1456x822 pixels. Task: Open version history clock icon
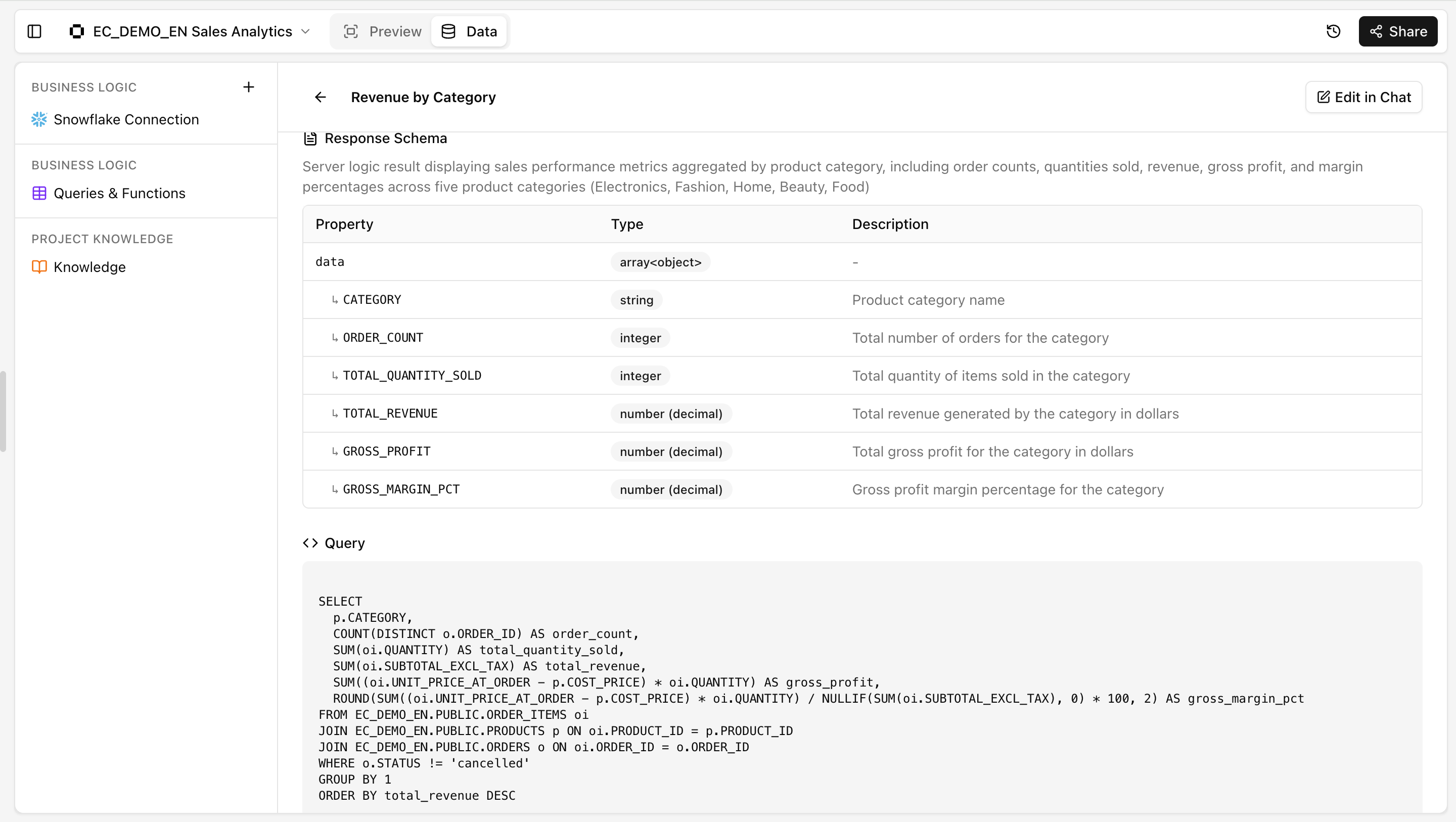(1333, 32)
